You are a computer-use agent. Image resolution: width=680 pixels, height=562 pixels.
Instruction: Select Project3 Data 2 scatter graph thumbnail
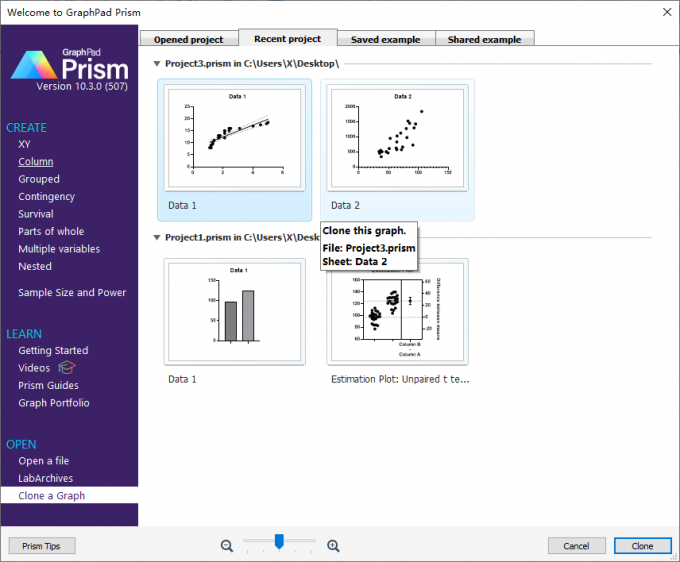[x=397, y=138]
